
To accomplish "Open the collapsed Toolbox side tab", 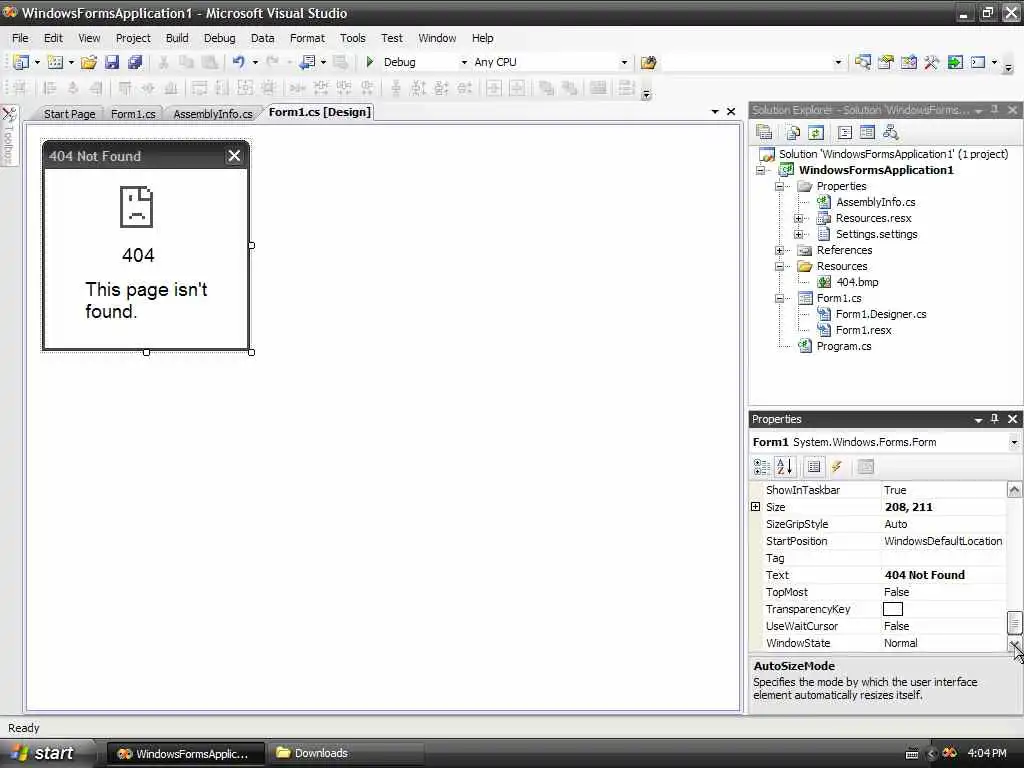I will tap(9, 136).
